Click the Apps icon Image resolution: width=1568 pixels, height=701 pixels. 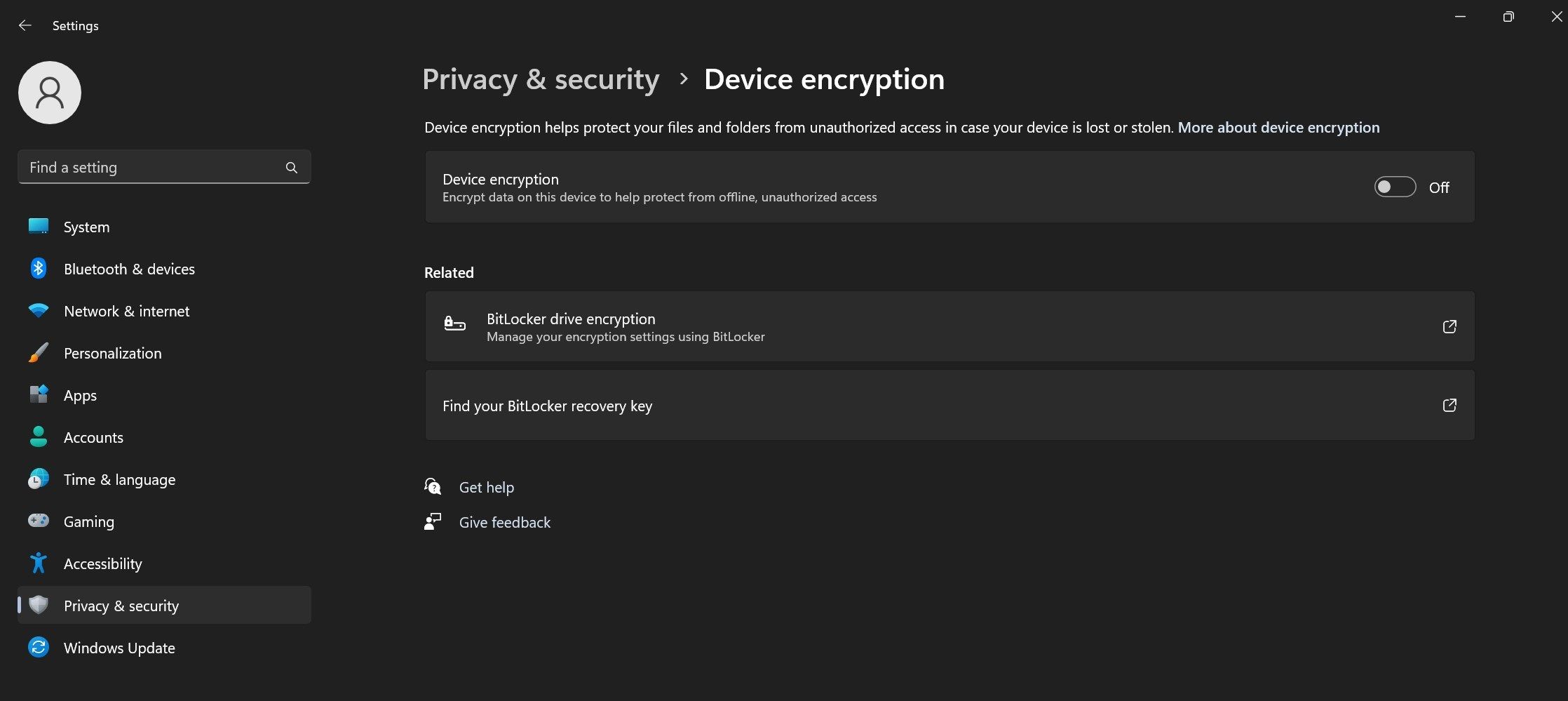[39, 394]
